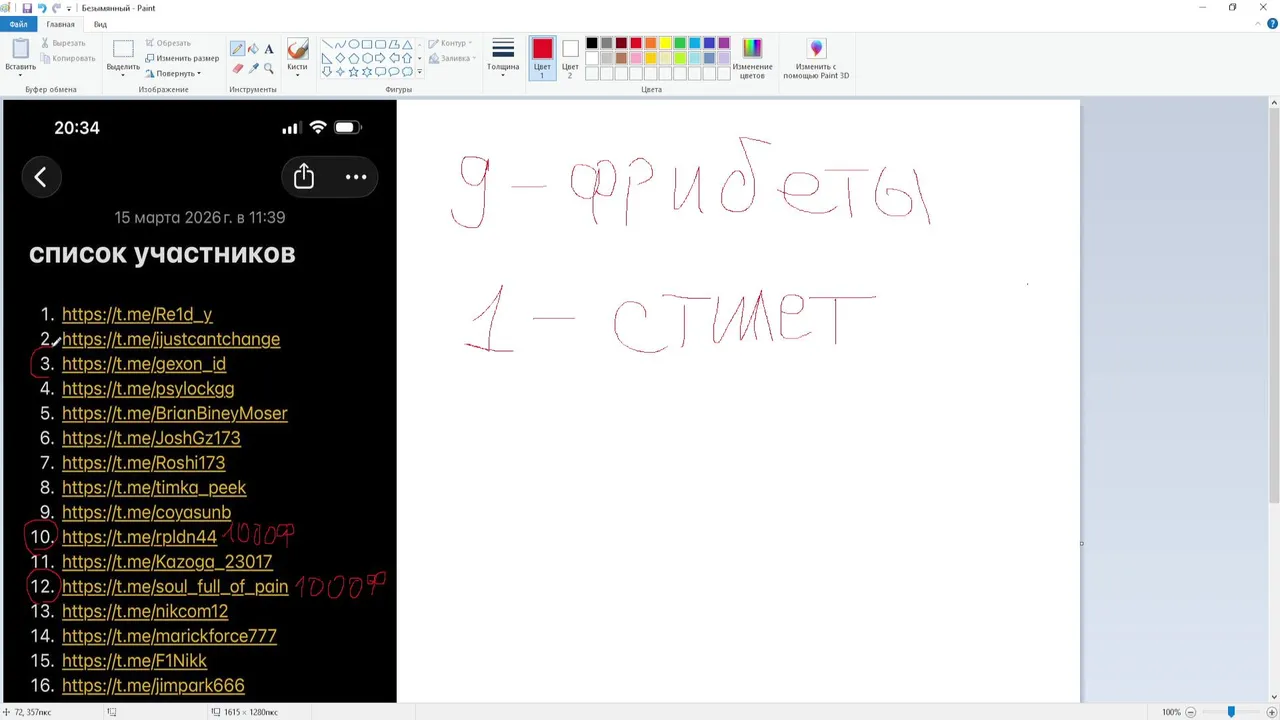Image resolution: width=1280 pixels, height=720 pixels.
Task: Choose the Five-point star shape
Action: click(354, 72)
